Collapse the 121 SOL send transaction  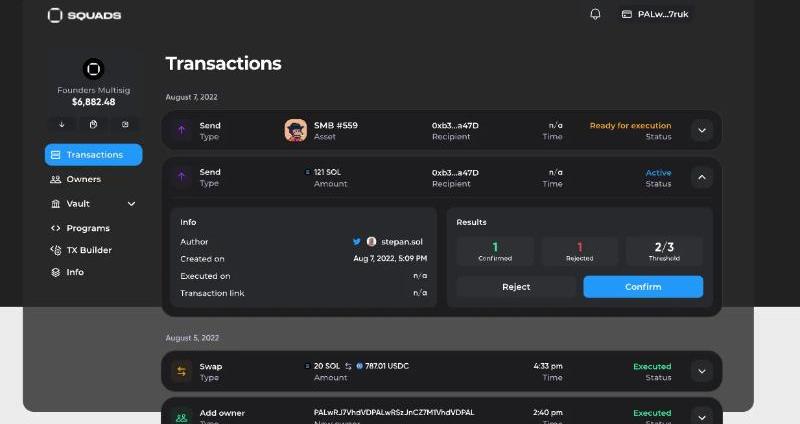pos(702,177)
